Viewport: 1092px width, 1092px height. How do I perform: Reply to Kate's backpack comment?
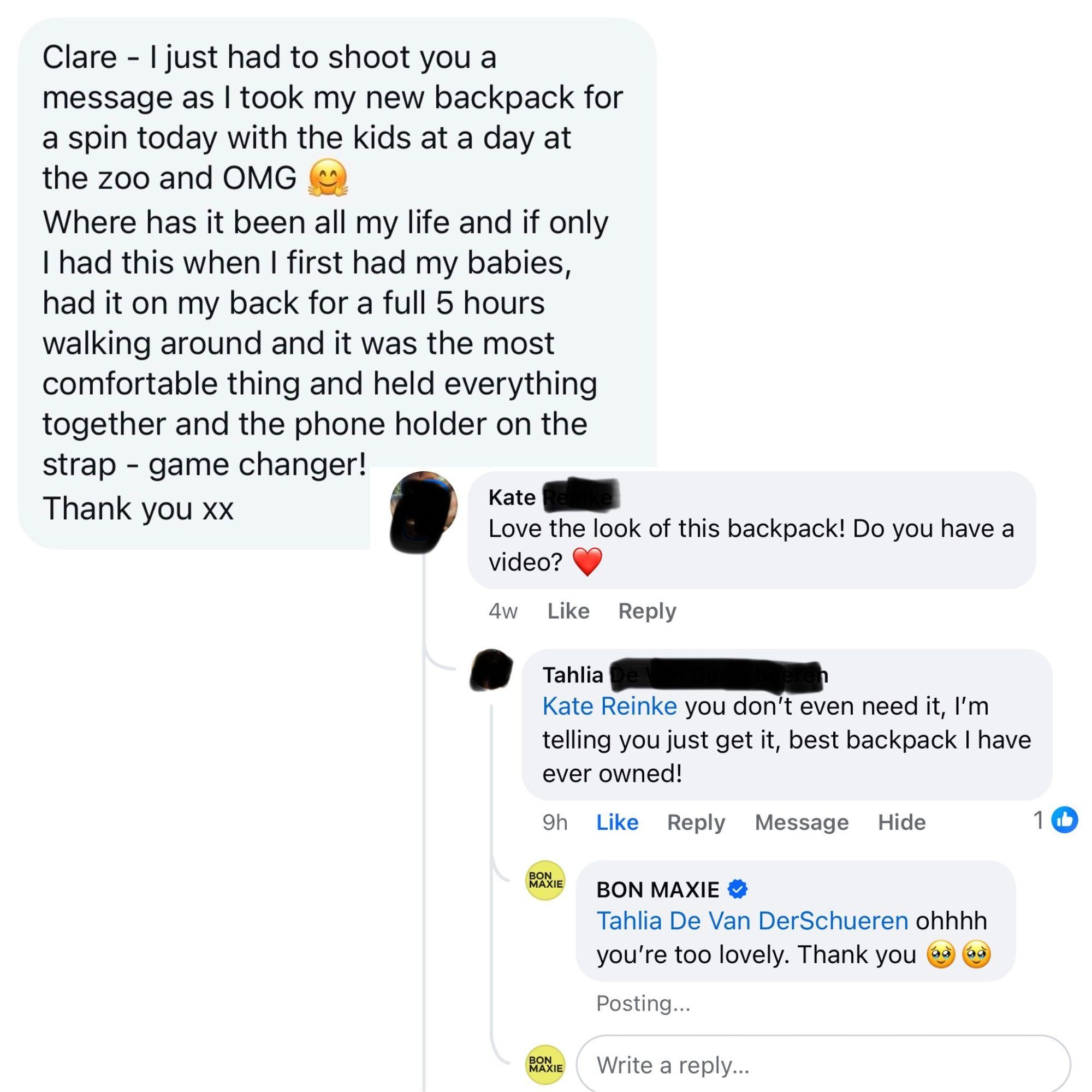[646, 611]
